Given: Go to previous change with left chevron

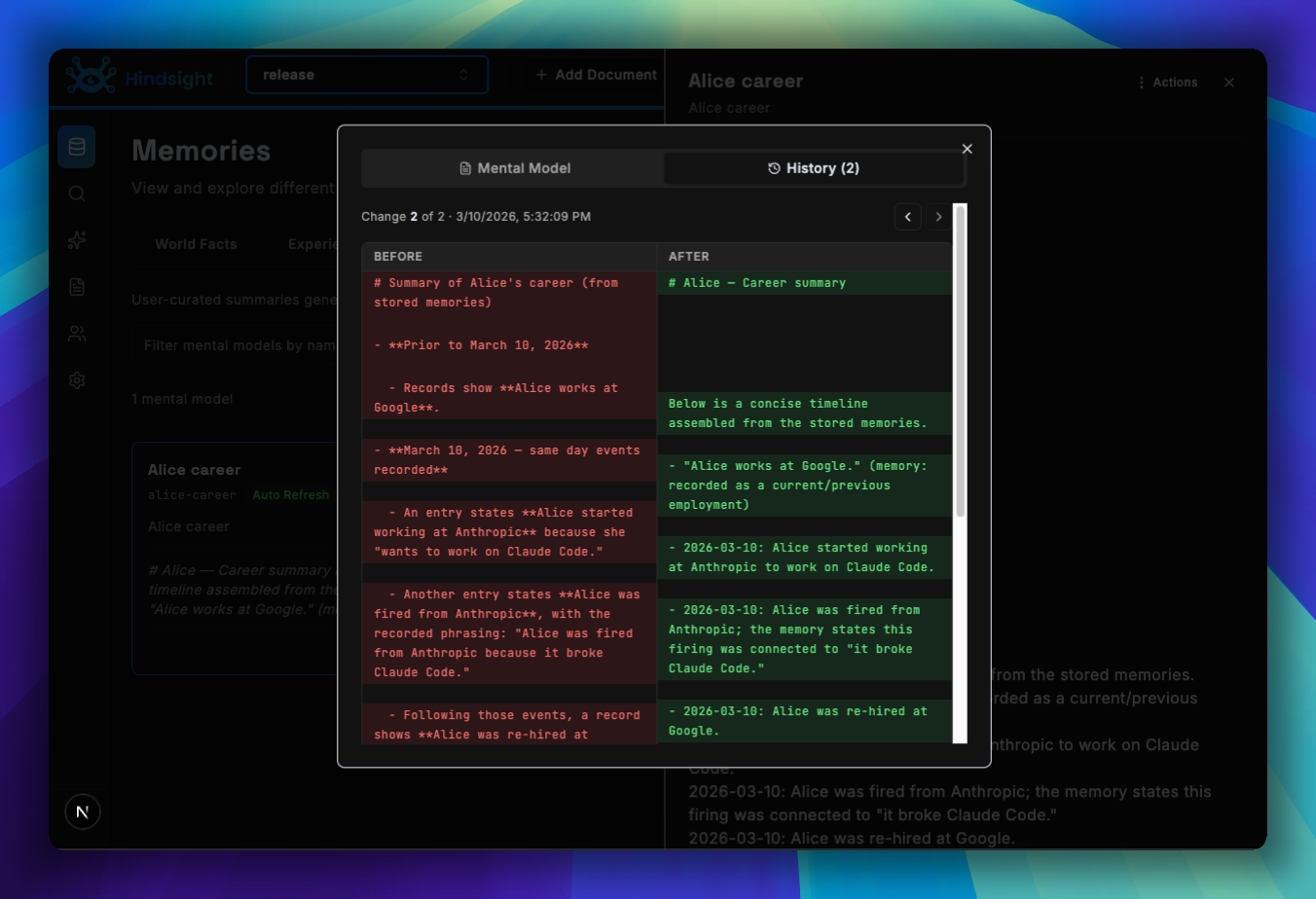Looking at the screenshot, I should (x=907, y=217).
